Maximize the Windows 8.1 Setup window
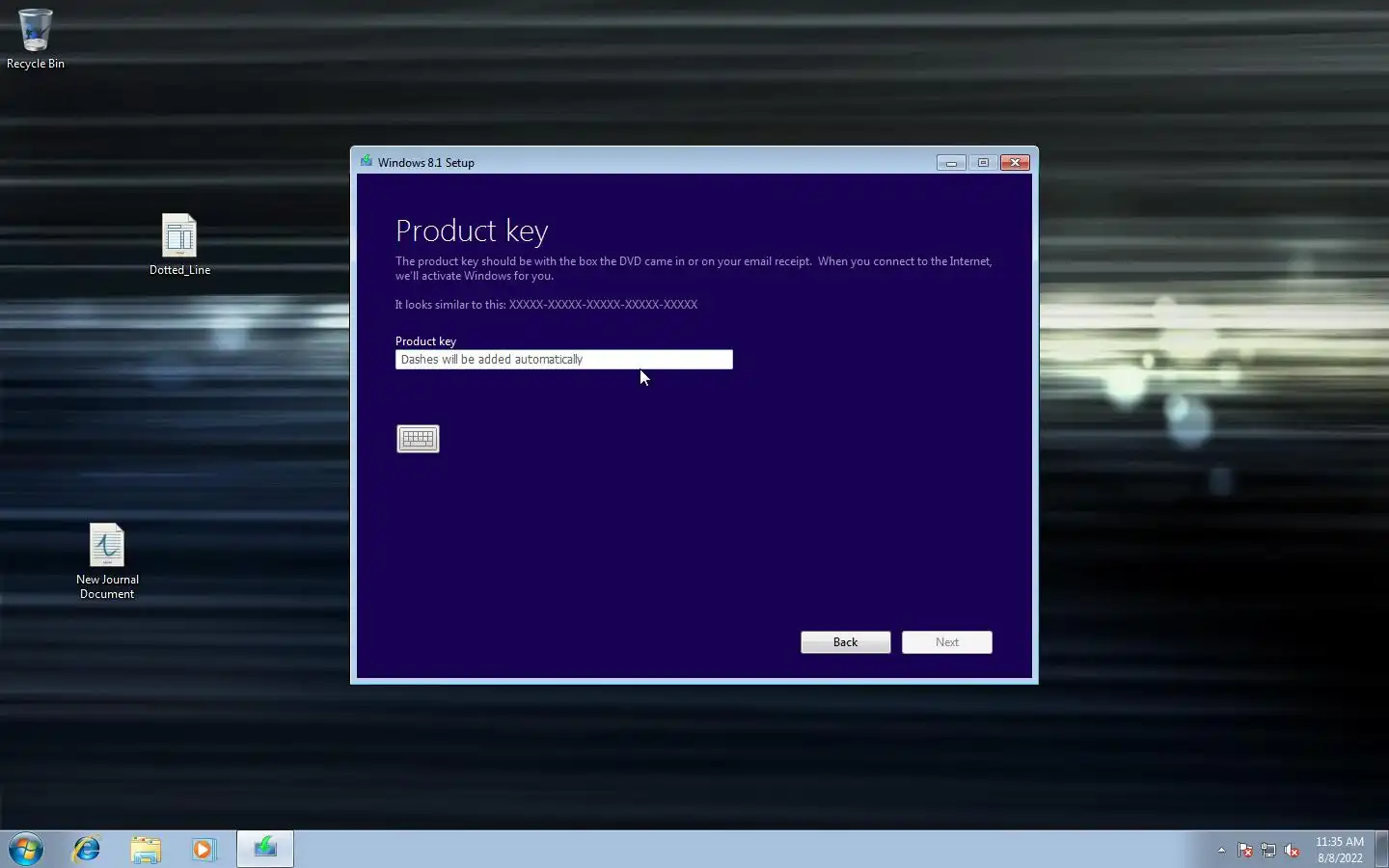 pos(983,163)
